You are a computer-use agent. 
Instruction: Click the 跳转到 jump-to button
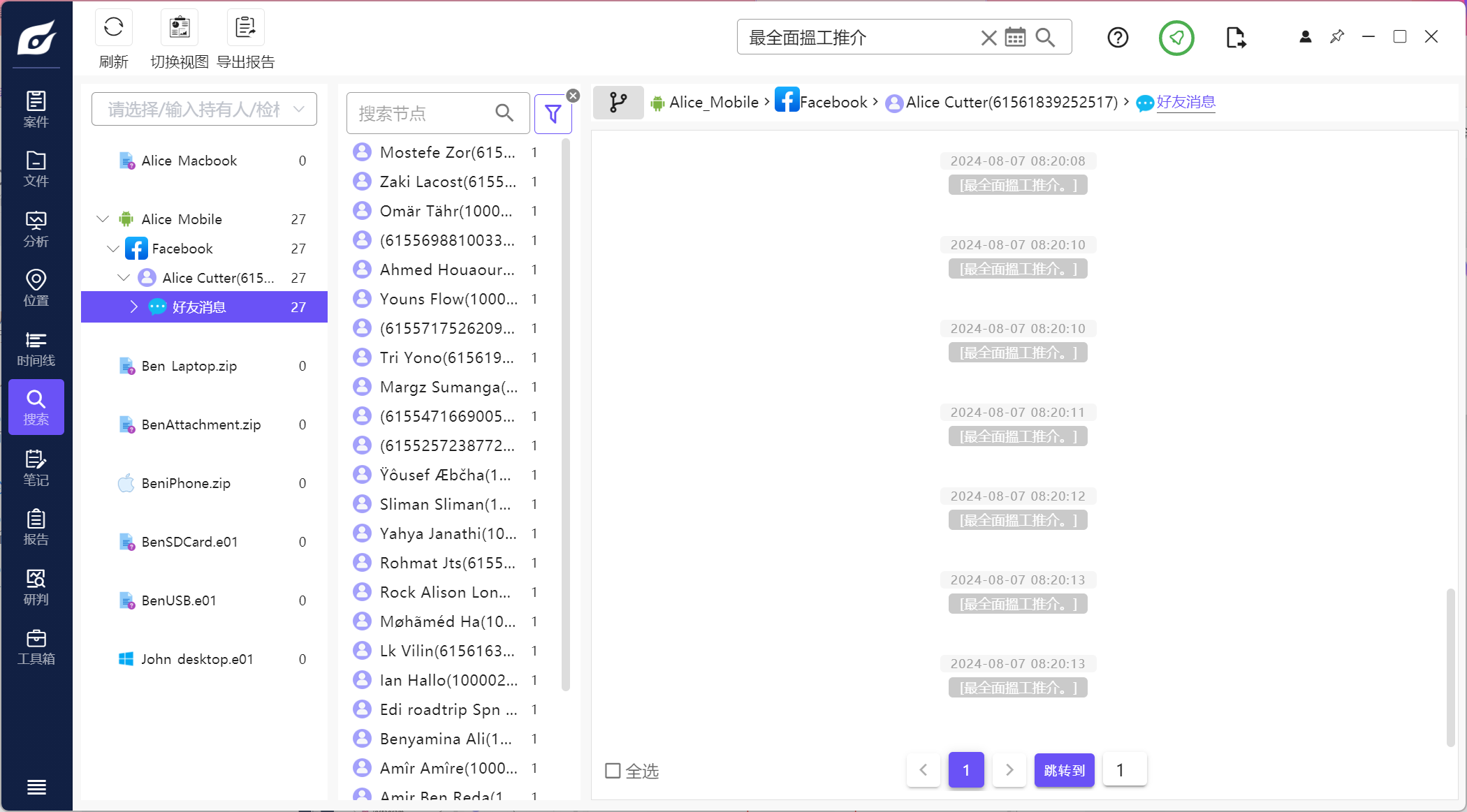1064,770
